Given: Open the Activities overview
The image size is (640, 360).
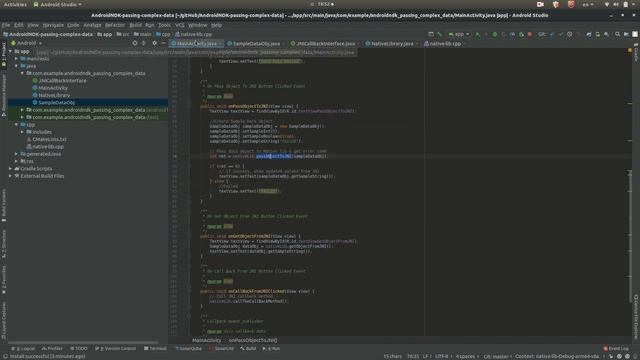Looking at the screenshot, I should point(15,4).
